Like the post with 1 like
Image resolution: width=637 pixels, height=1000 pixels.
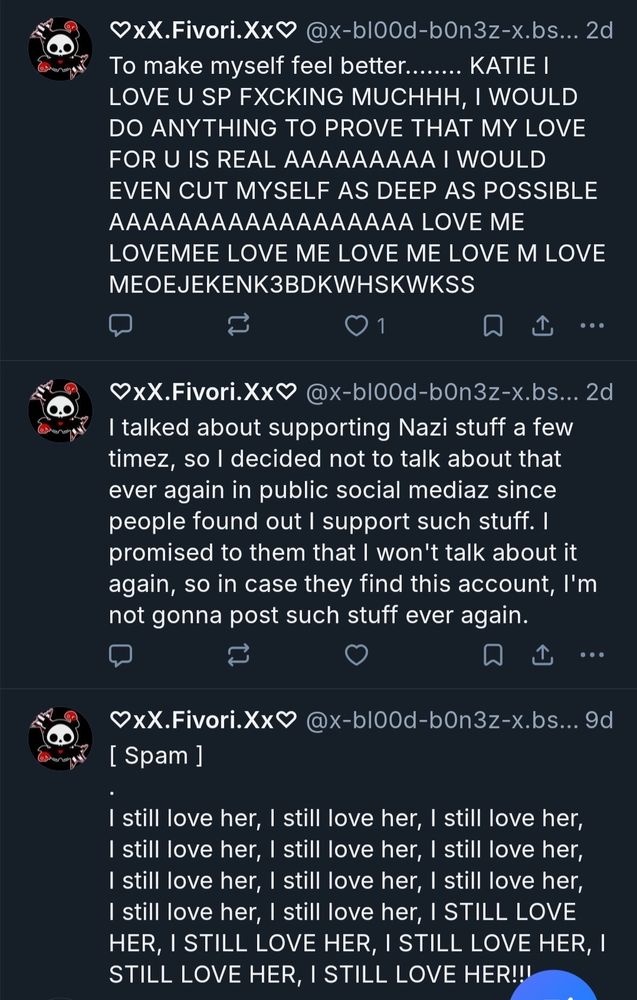(x=357, y=325)
